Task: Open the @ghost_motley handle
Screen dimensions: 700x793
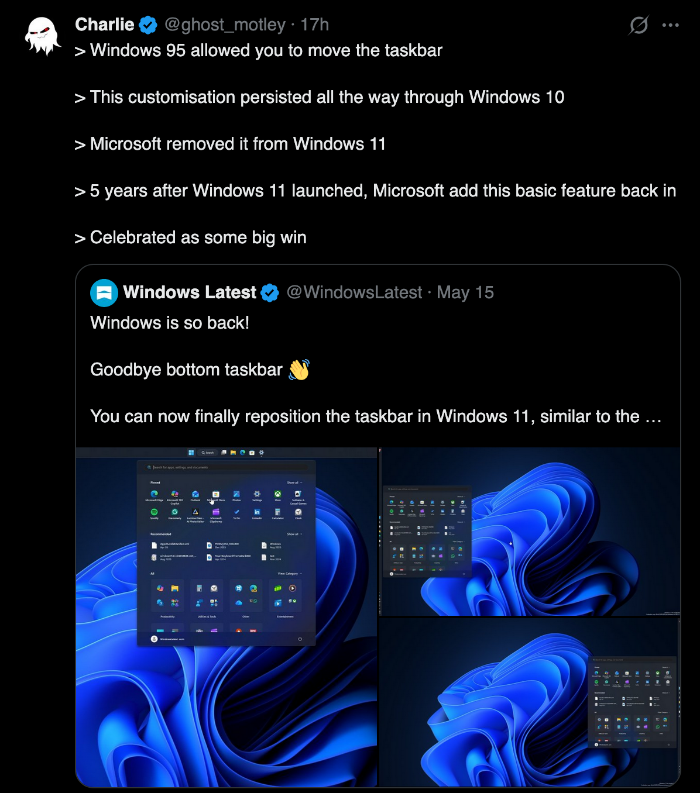Action: (225, 25)
